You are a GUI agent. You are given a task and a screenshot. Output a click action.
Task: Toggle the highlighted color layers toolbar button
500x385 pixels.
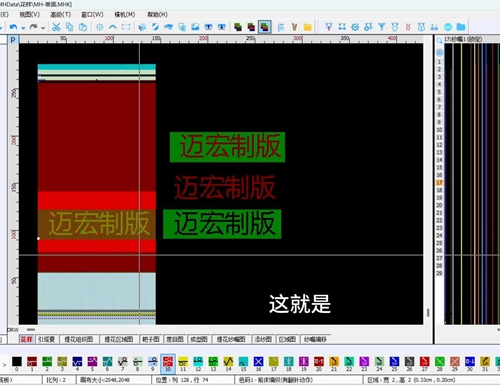265,27
